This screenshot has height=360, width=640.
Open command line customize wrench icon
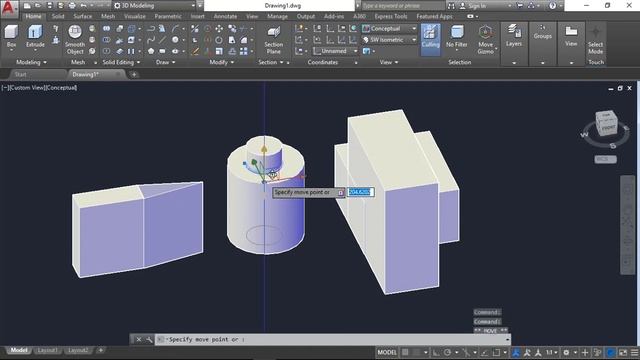(x=149, y=339)
